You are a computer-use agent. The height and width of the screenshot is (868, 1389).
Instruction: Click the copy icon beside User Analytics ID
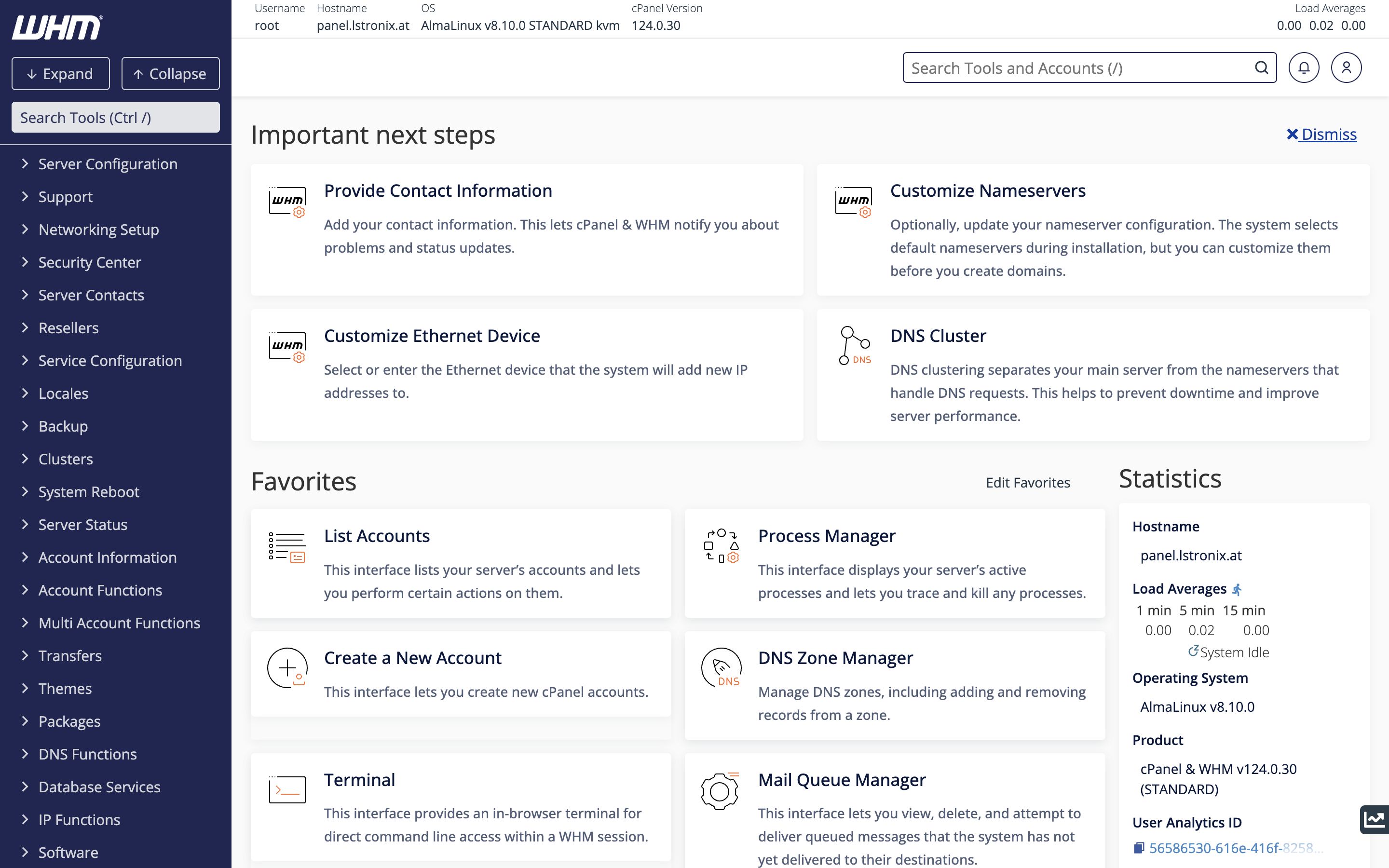point(1139,847)
